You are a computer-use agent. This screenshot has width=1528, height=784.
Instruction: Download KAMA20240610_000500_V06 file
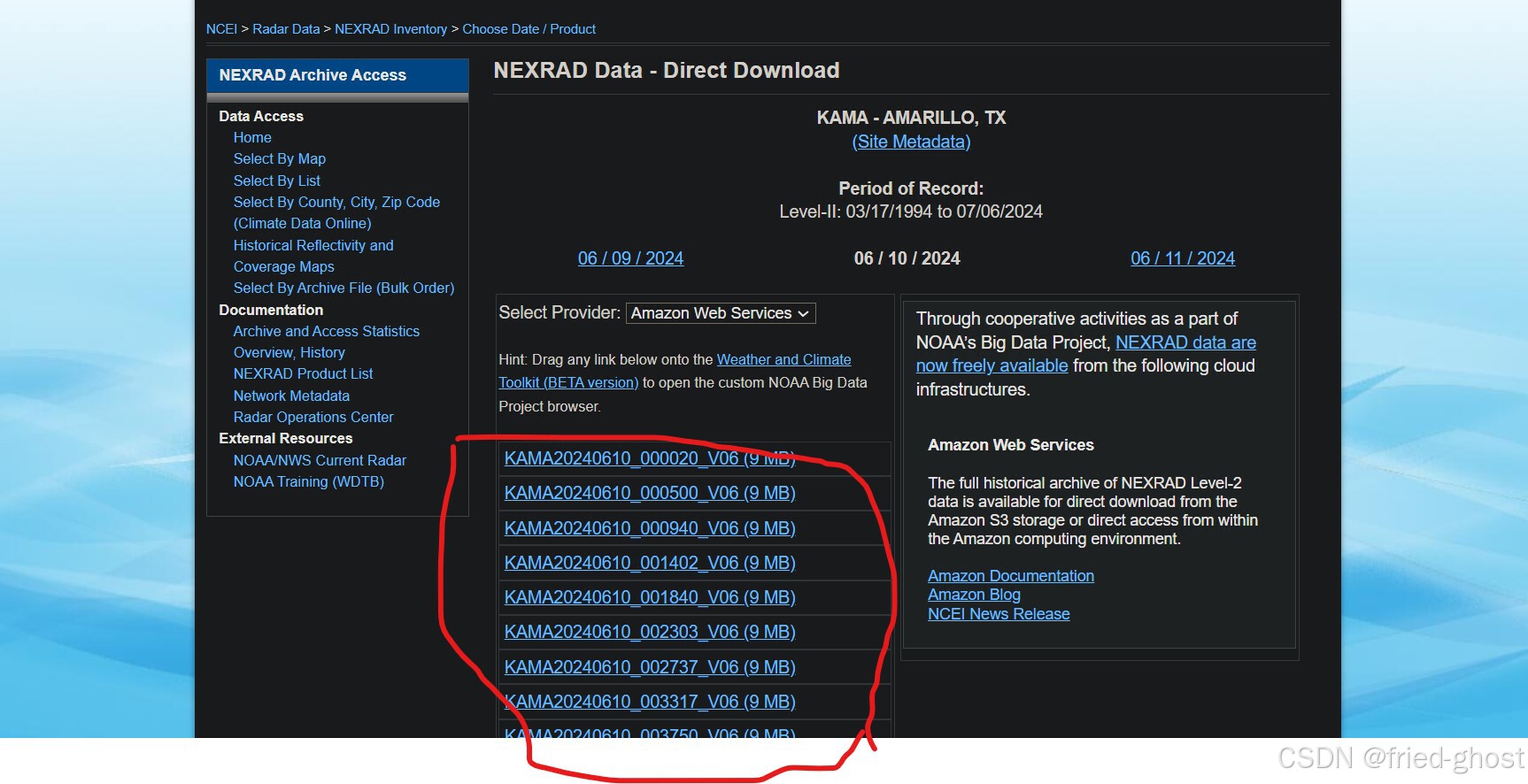pyautogui.click(x=650, y=493)
